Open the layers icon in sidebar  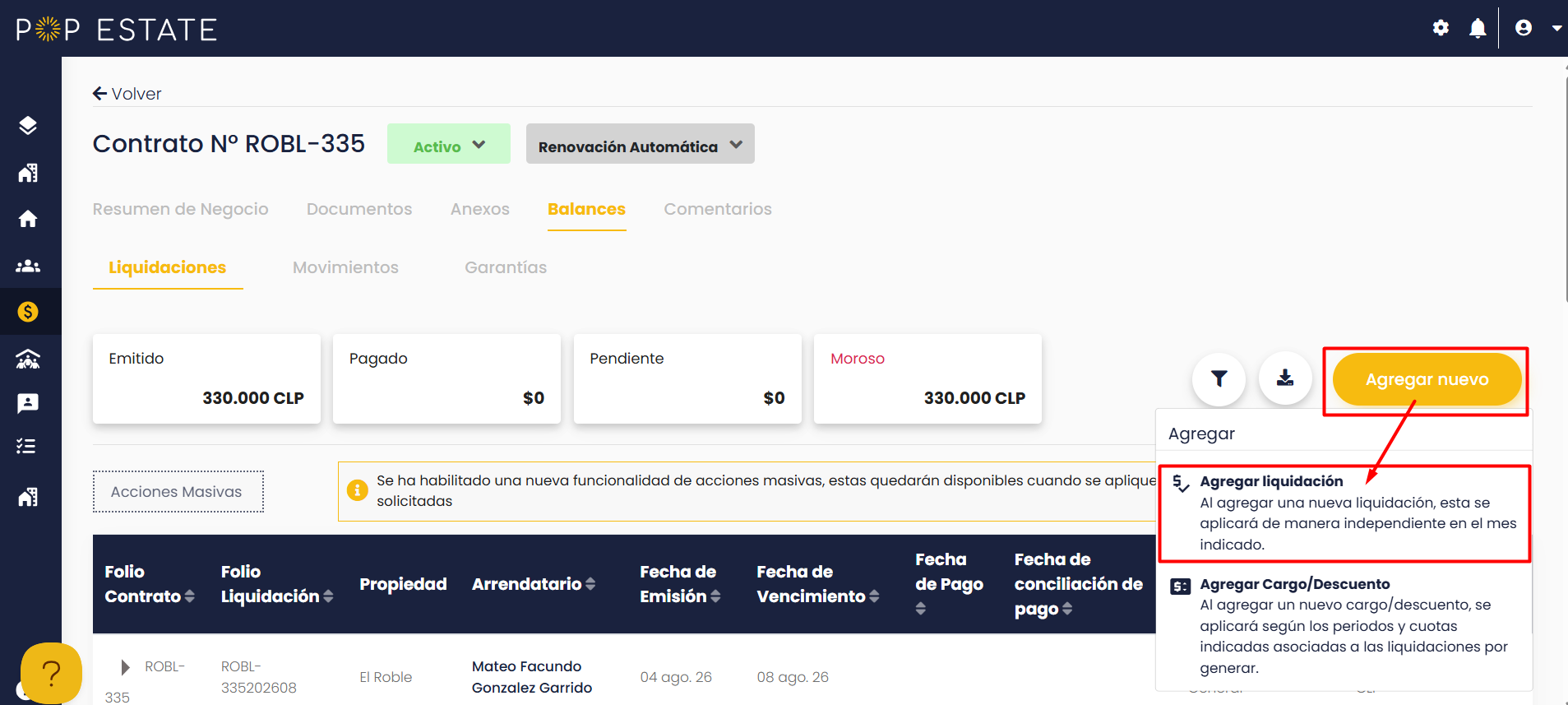pos(28,125)
